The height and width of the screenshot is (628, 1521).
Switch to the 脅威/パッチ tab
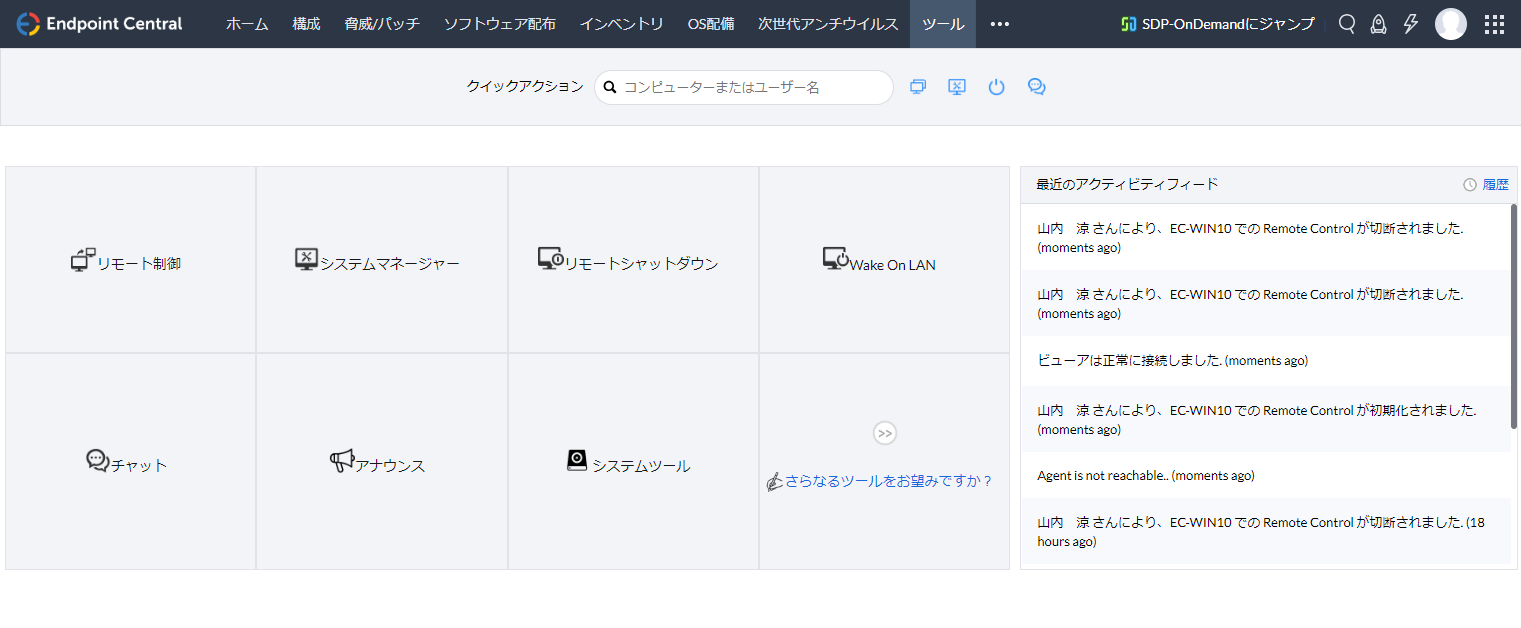click(x=382, y=24)
